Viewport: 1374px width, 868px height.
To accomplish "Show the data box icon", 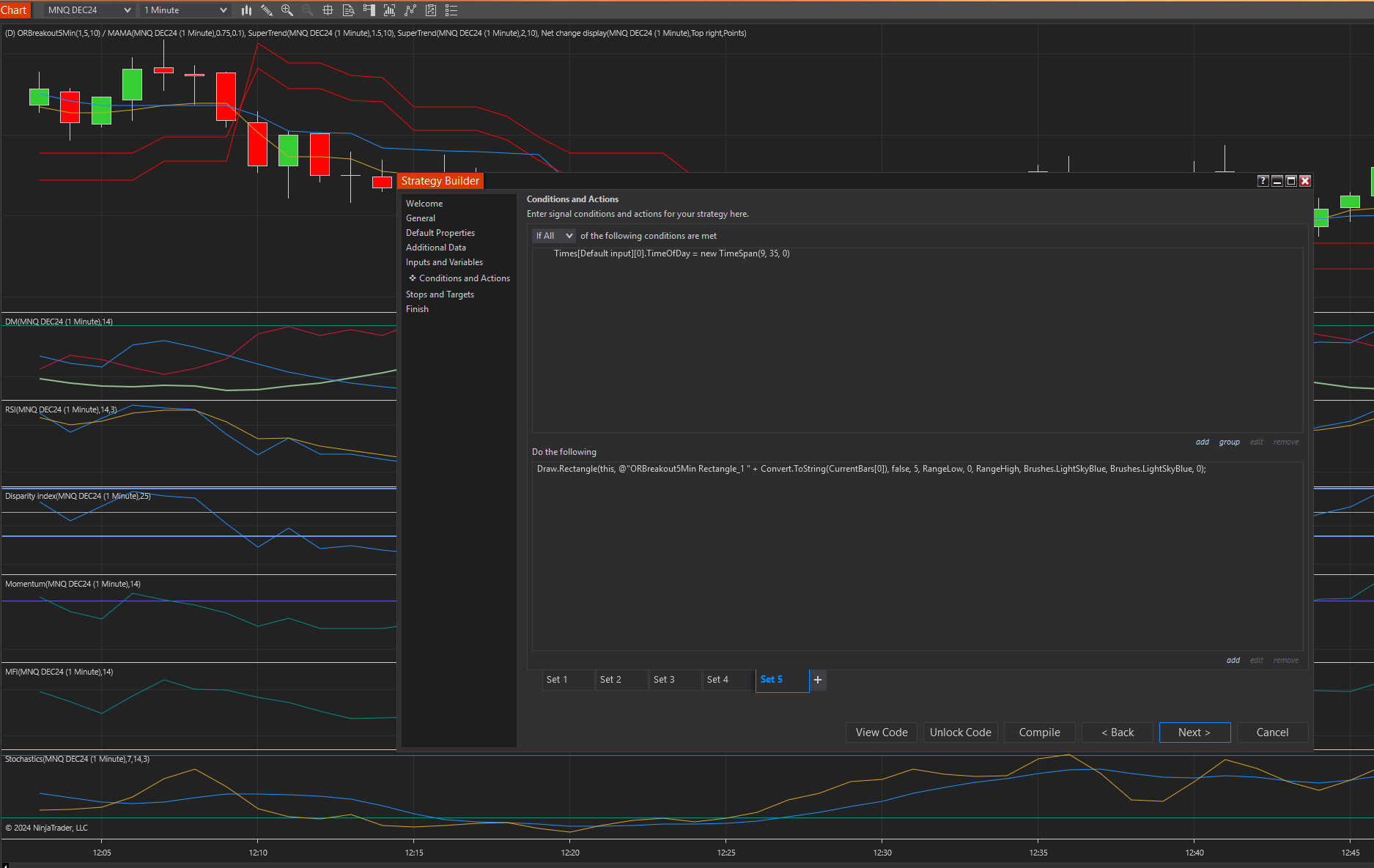I will pos(349,10).
